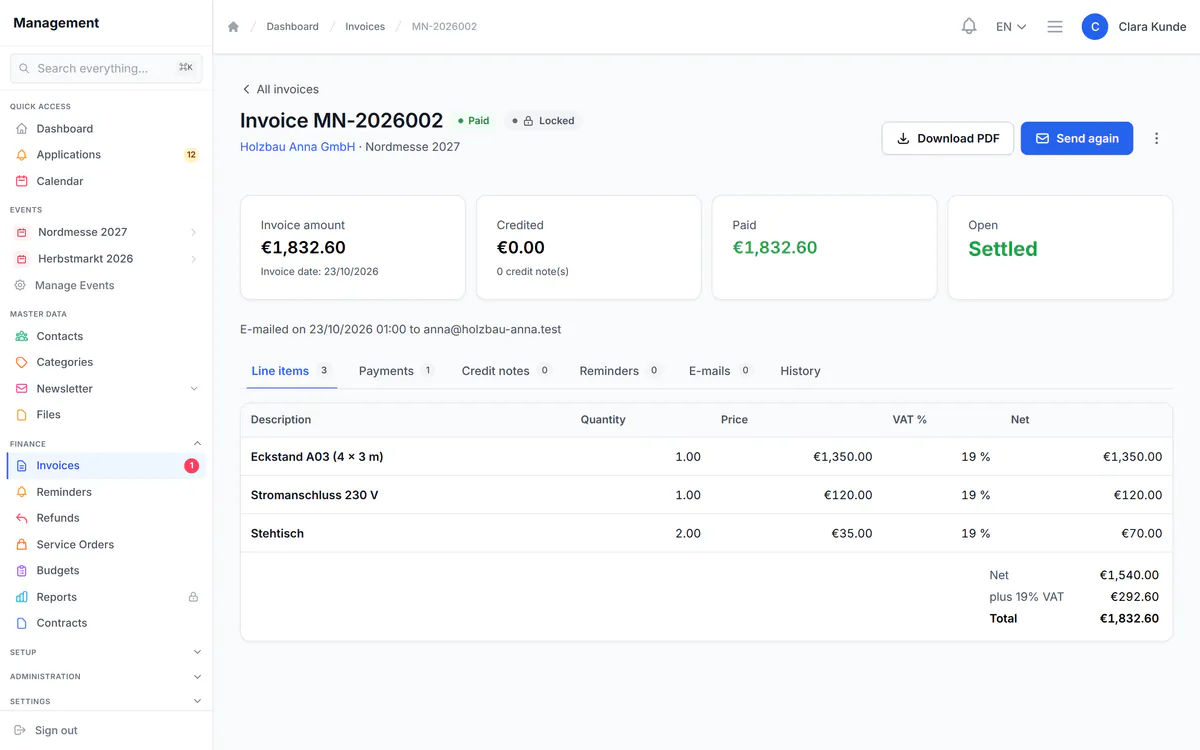The image size is (1200, 750).
Task: Click the home icon in breadcrumb
Action: point(233,27)
